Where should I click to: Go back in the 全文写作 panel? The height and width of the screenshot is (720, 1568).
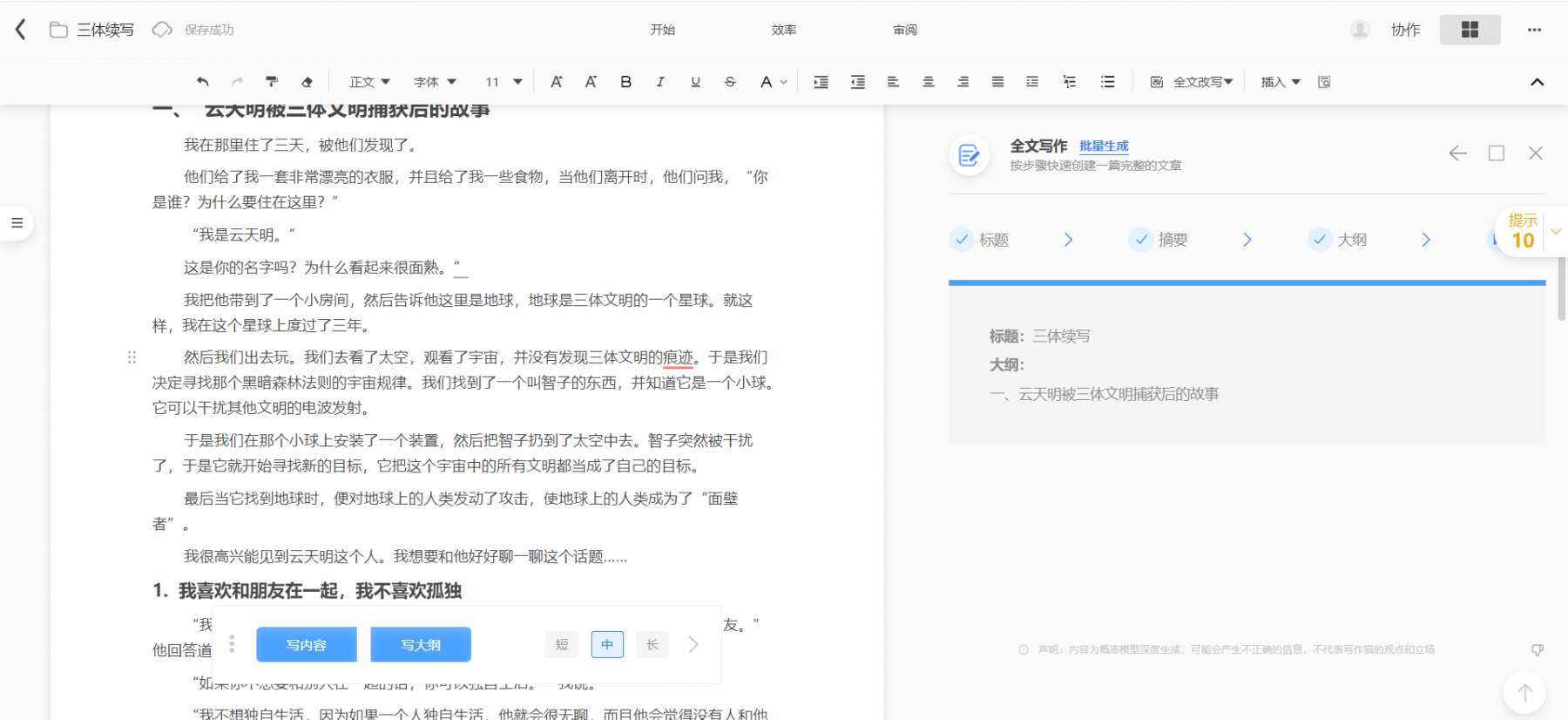(1457, 153)
